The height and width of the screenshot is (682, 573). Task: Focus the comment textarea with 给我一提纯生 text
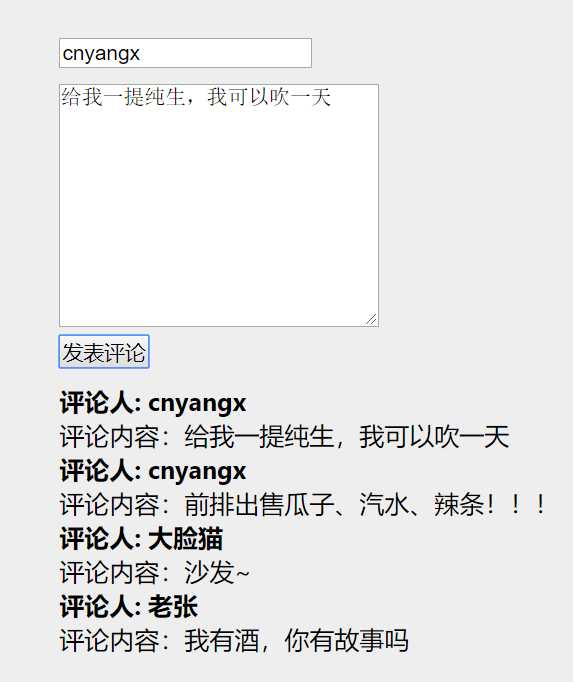coord(219,205)
